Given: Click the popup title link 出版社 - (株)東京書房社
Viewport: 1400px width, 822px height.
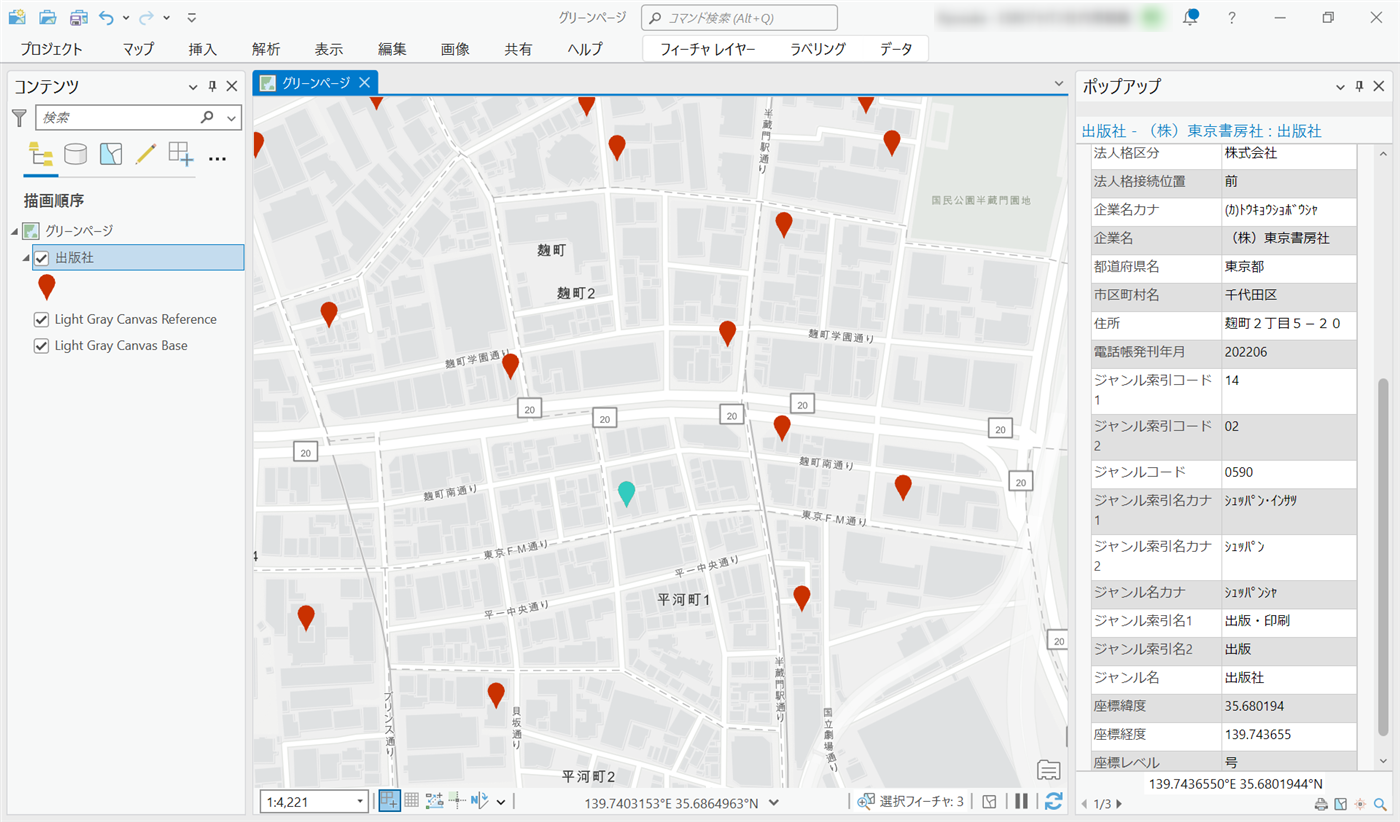Looking at the screenshot, I should point(1201,131).
